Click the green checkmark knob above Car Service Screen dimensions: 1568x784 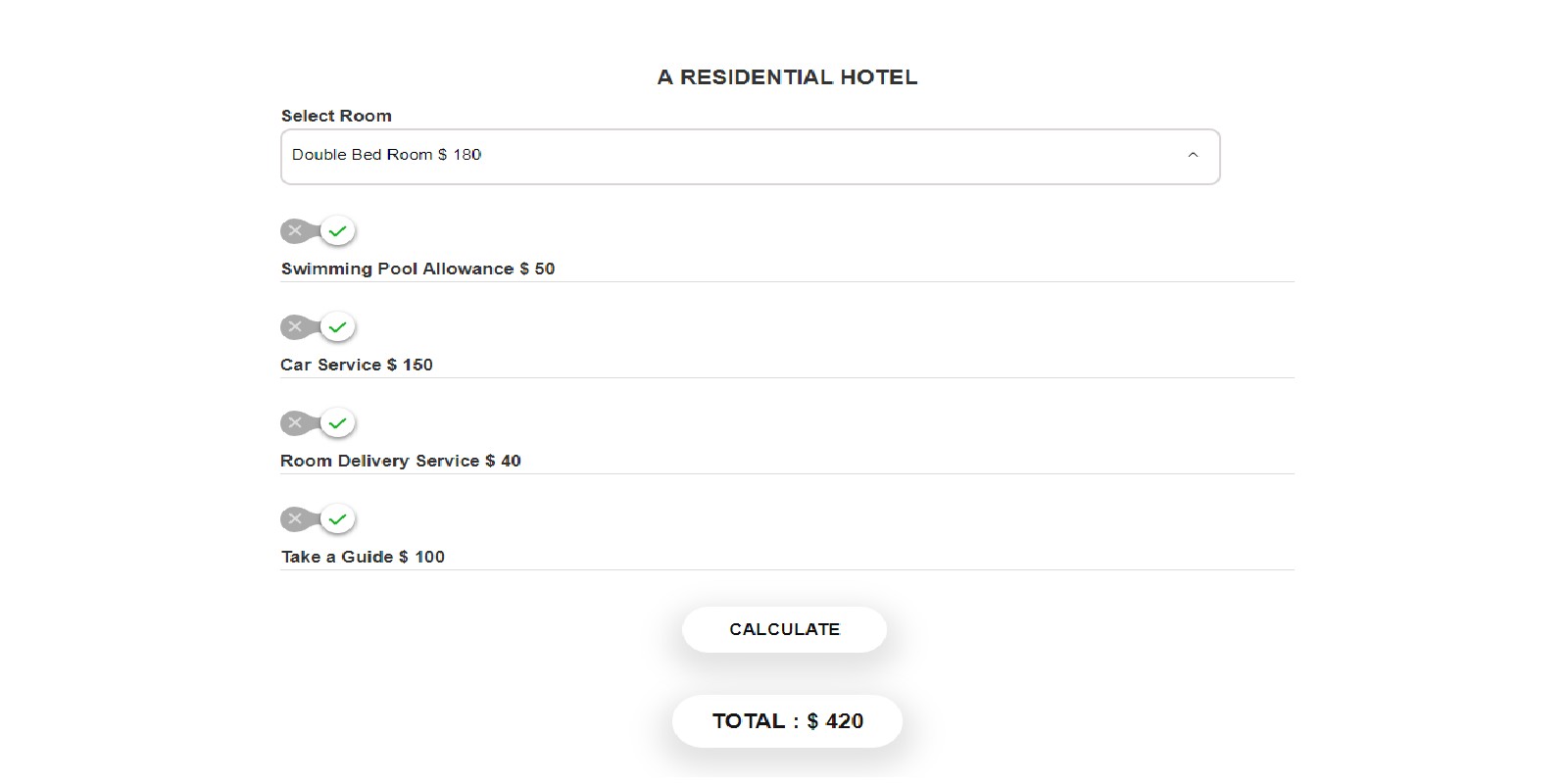click(x=338, y=327)
